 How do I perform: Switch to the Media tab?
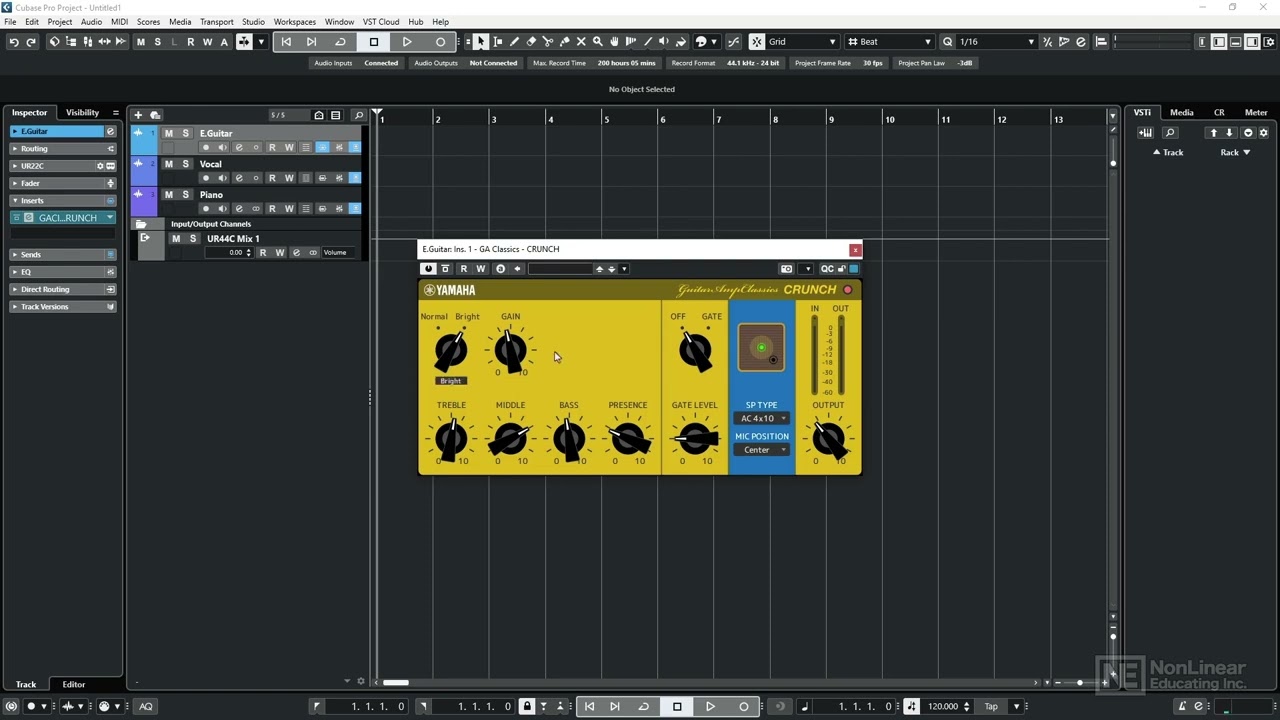[1181, 112]
